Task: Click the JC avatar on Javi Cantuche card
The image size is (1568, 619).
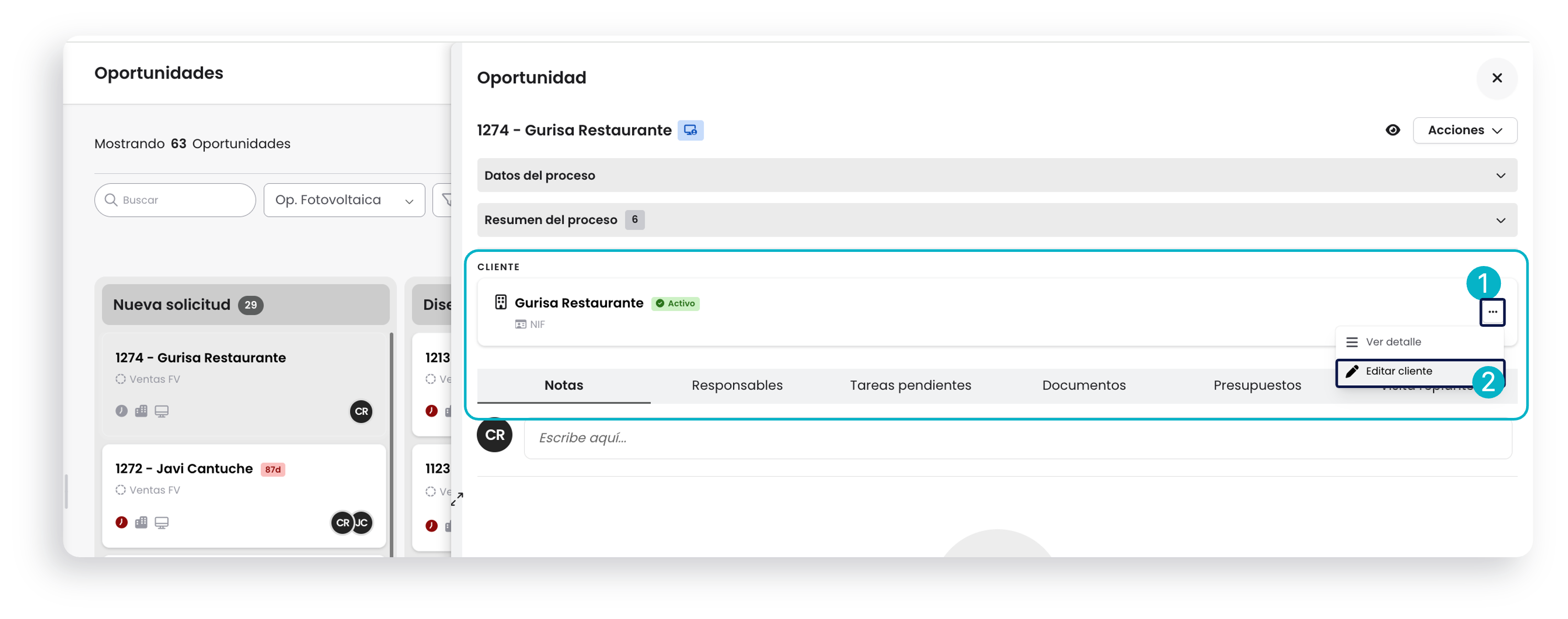Action: 362,522
